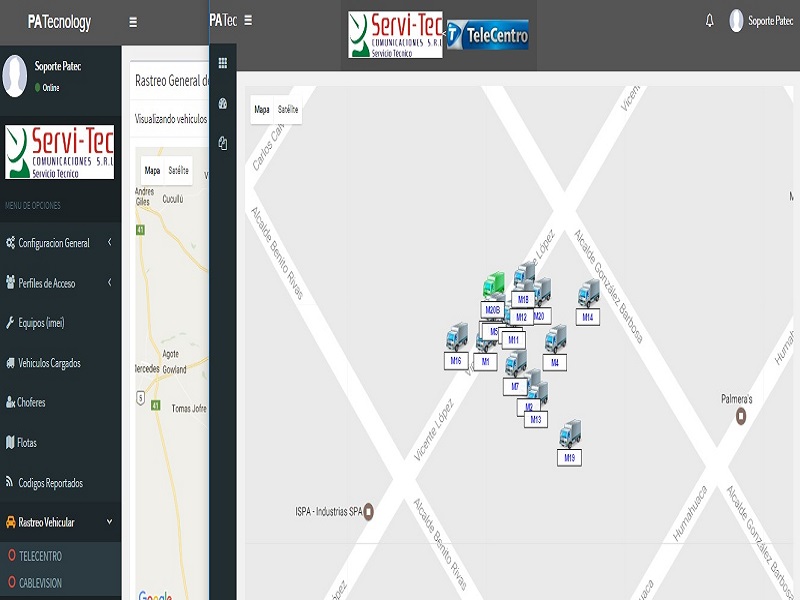Collapse the Rastreo Vehicular menu
Viewport: 800px width, 600px height.
tap(60, 522)
